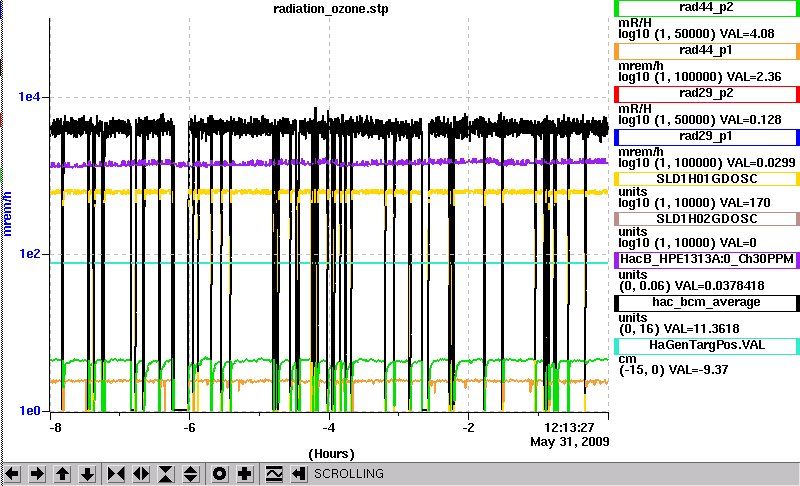
Task: Click the -6 hours x-axis label
Action: (x=189, y=427)
